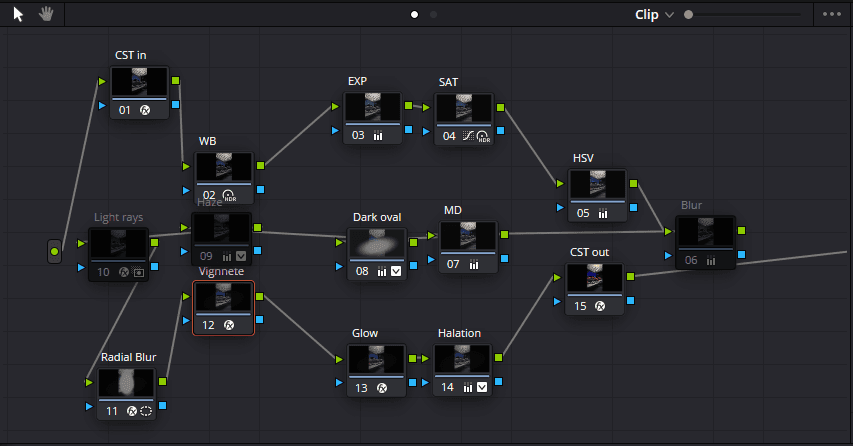Click camera icon on Light rays node
This screenshot has height=446, width=853.
pyautogui.click(x=139, y=272)
